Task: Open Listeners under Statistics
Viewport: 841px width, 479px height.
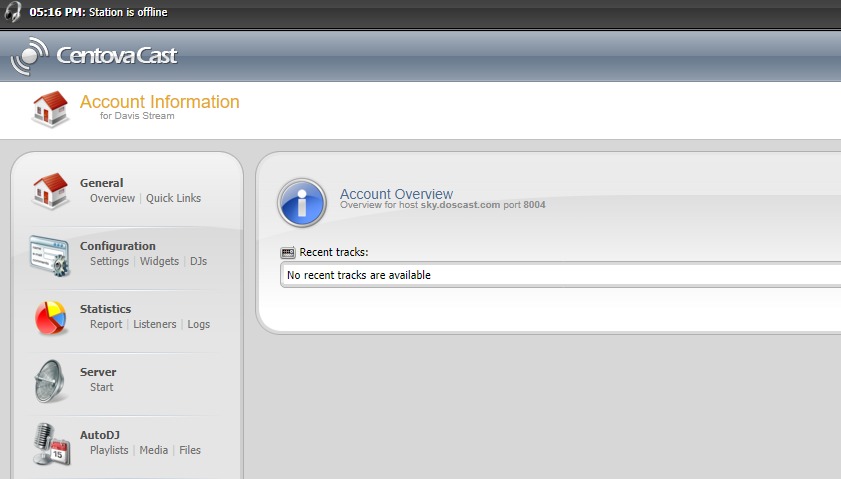Action: [154, 324]
